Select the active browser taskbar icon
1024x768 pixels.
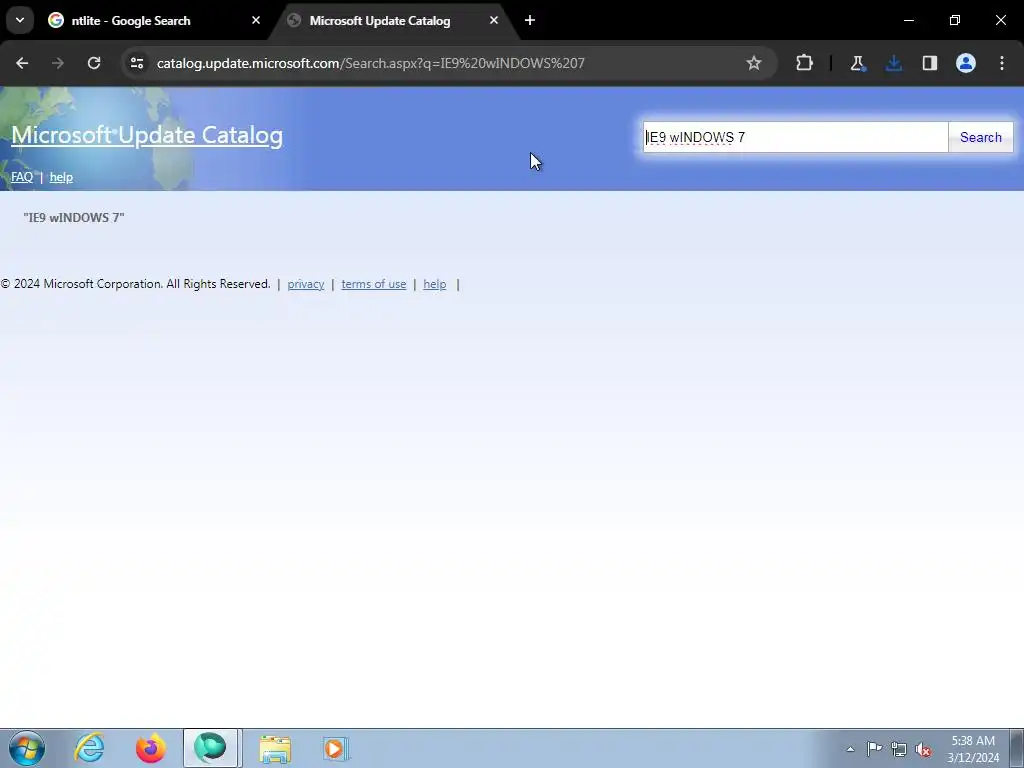210,748
